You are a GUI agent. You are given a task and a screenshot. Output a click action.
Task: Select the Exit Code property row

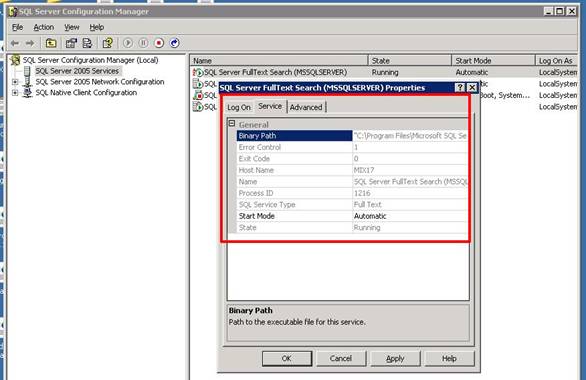pos(352,159)
